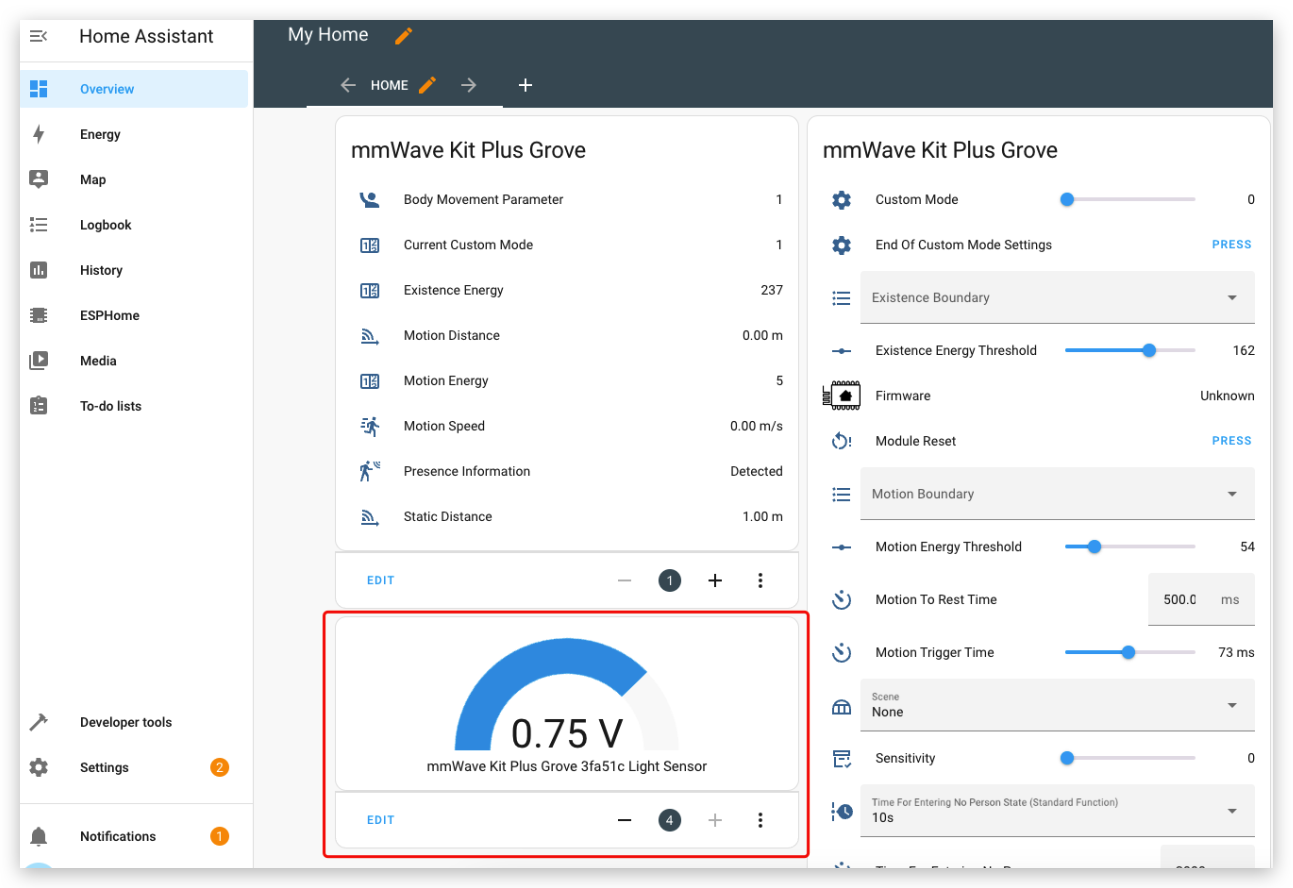Open Time For Entering No Person State dropdown

pyautogui.click(x=1057, y=811)
